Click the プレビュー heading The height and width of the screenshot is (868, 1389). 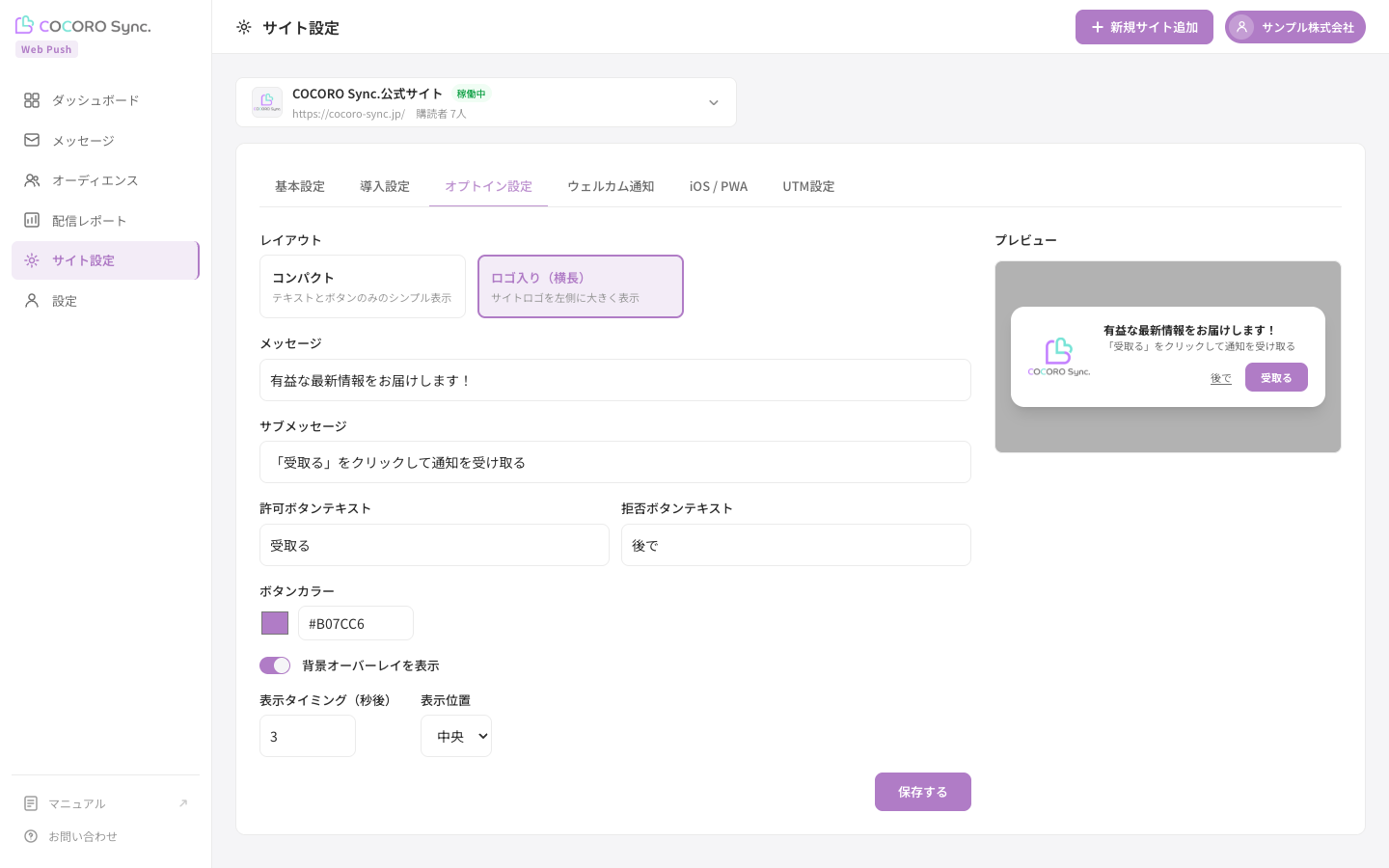[1025, 240]
